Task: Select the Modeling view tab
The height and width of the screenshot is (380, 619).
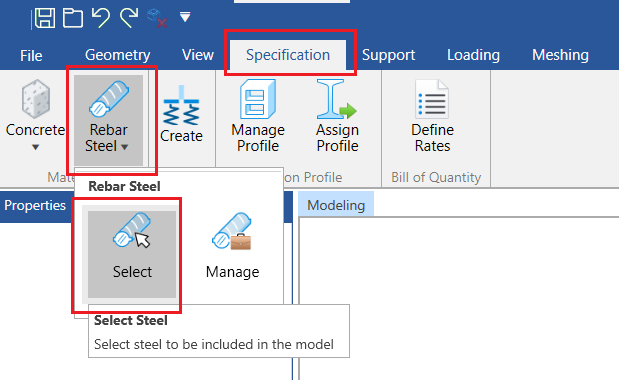Action: pyautogui.click(x=336, y=205)
